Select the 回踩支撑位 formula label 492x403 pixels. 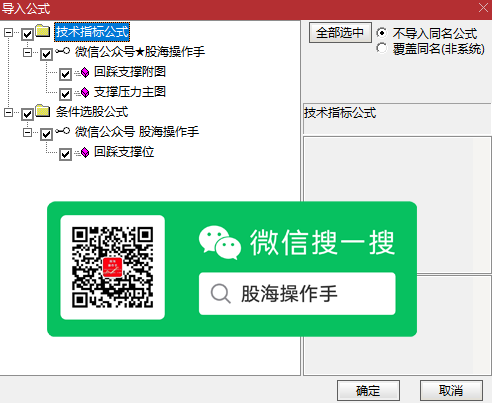tap(124, 152)
